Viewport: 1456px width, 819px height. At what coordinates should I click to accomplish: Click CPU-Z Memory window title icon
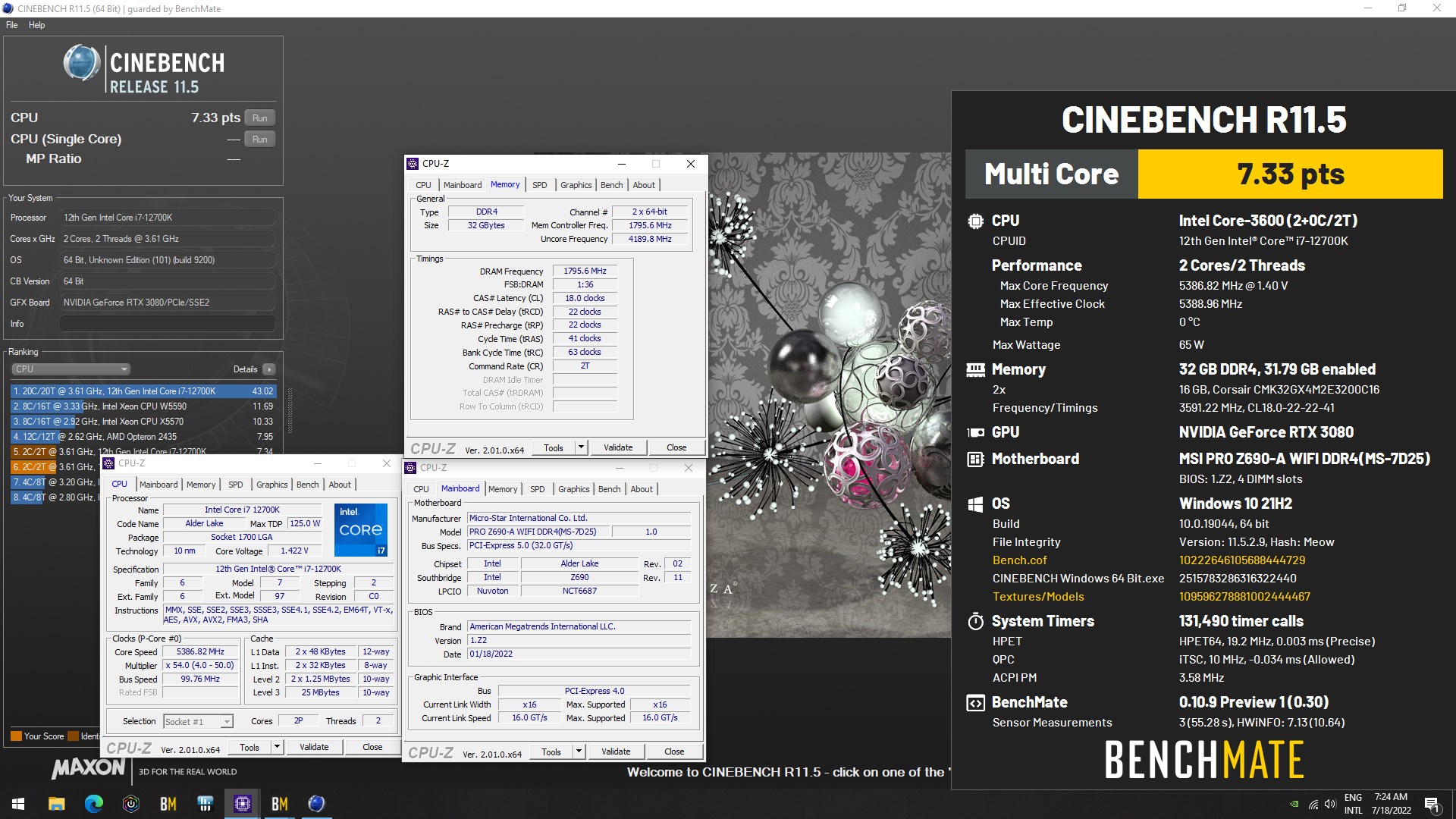413,164
